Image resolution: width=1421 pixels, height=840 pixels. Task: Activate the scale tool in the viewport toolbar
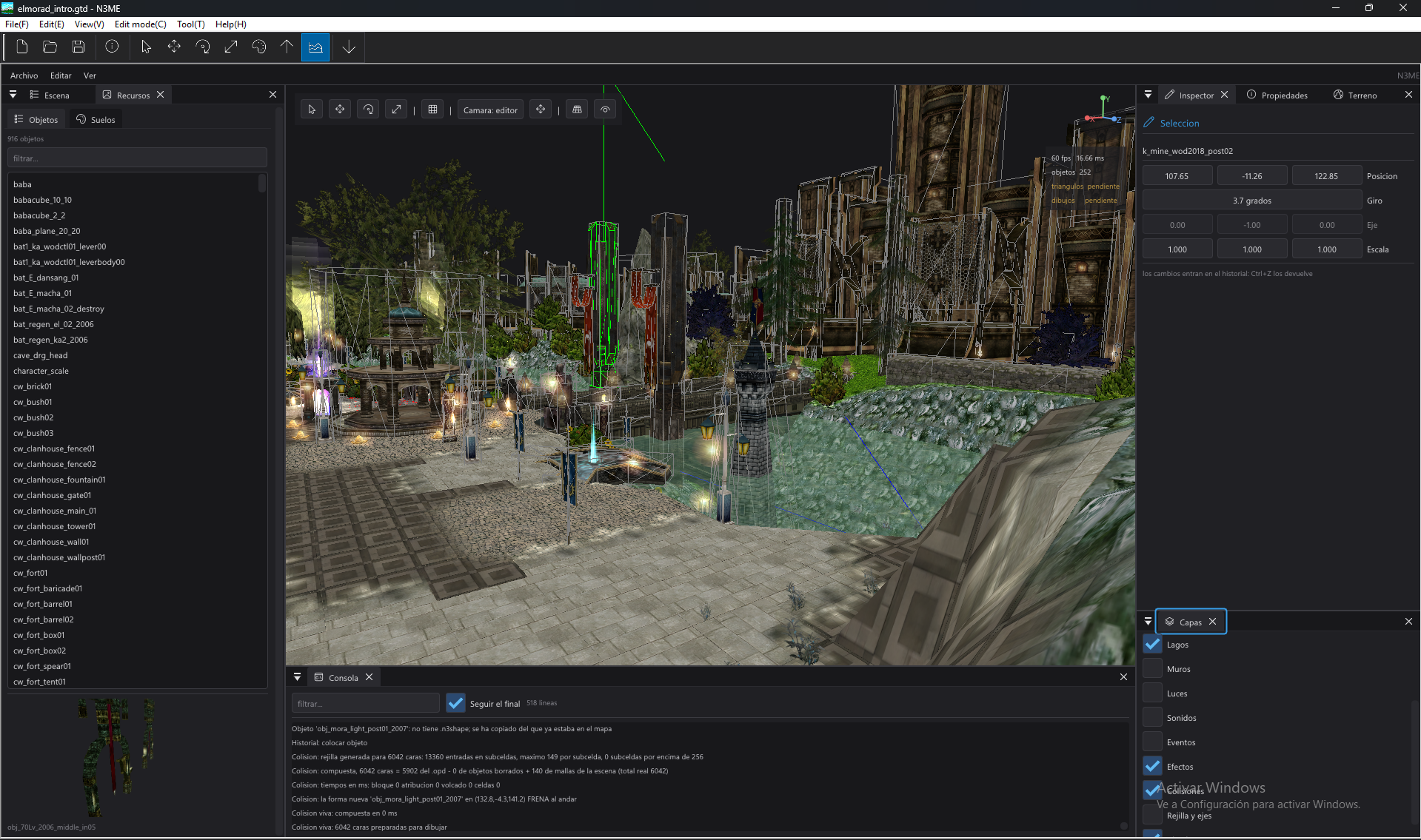click(396, 110)
